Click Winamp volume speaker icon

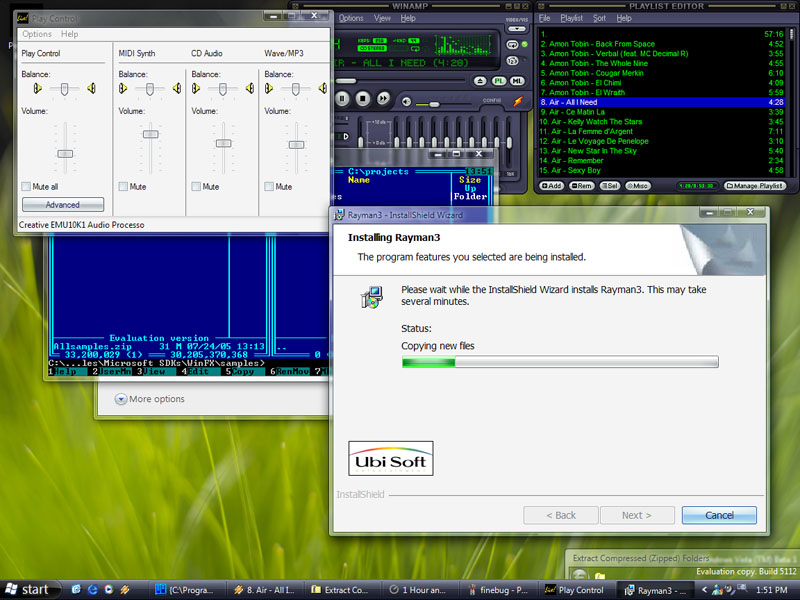(406, 102)
